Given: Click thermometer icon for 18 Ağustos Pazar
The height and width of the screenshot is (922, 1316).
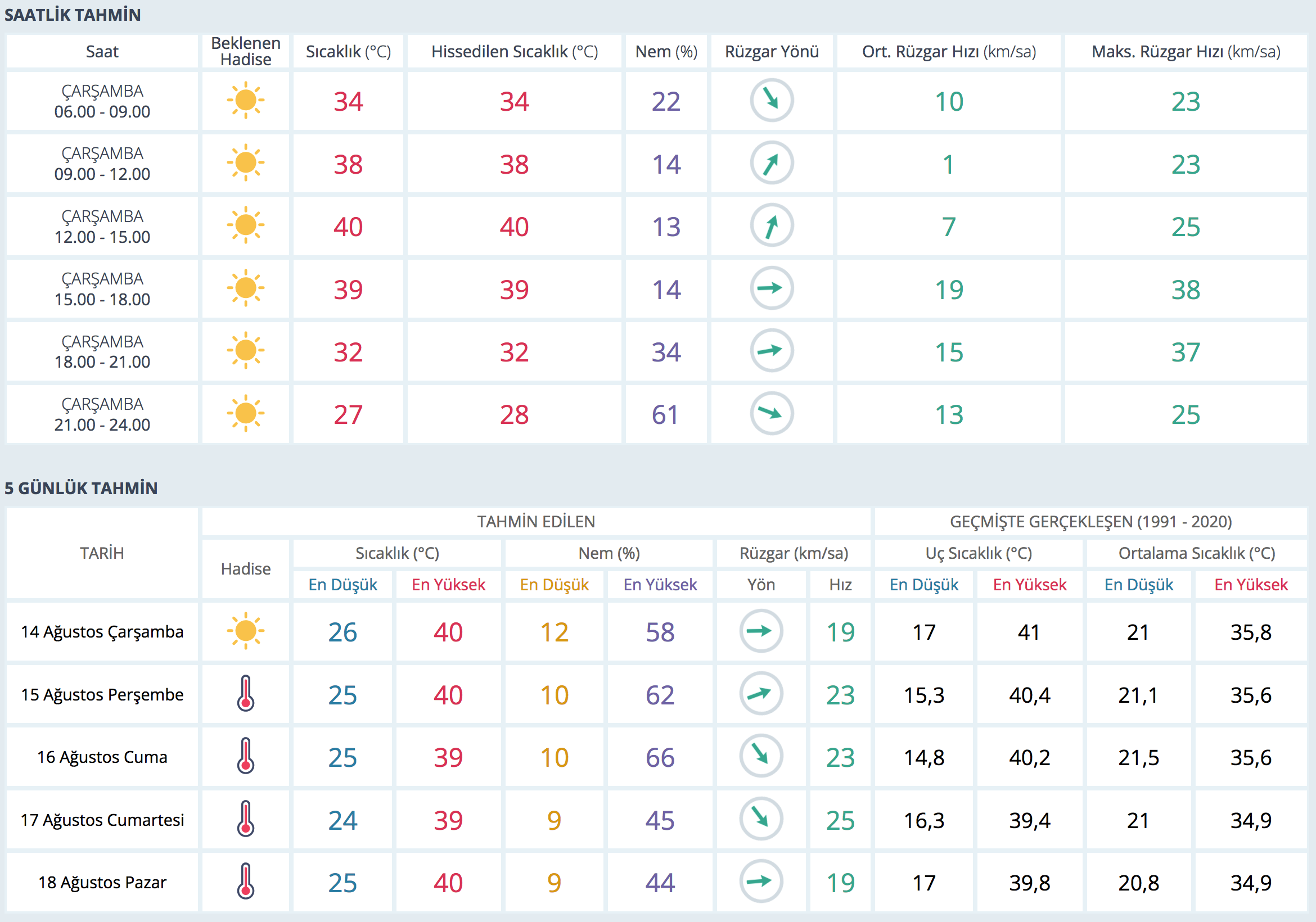Looking at the screenshot, I should [245, 882].
